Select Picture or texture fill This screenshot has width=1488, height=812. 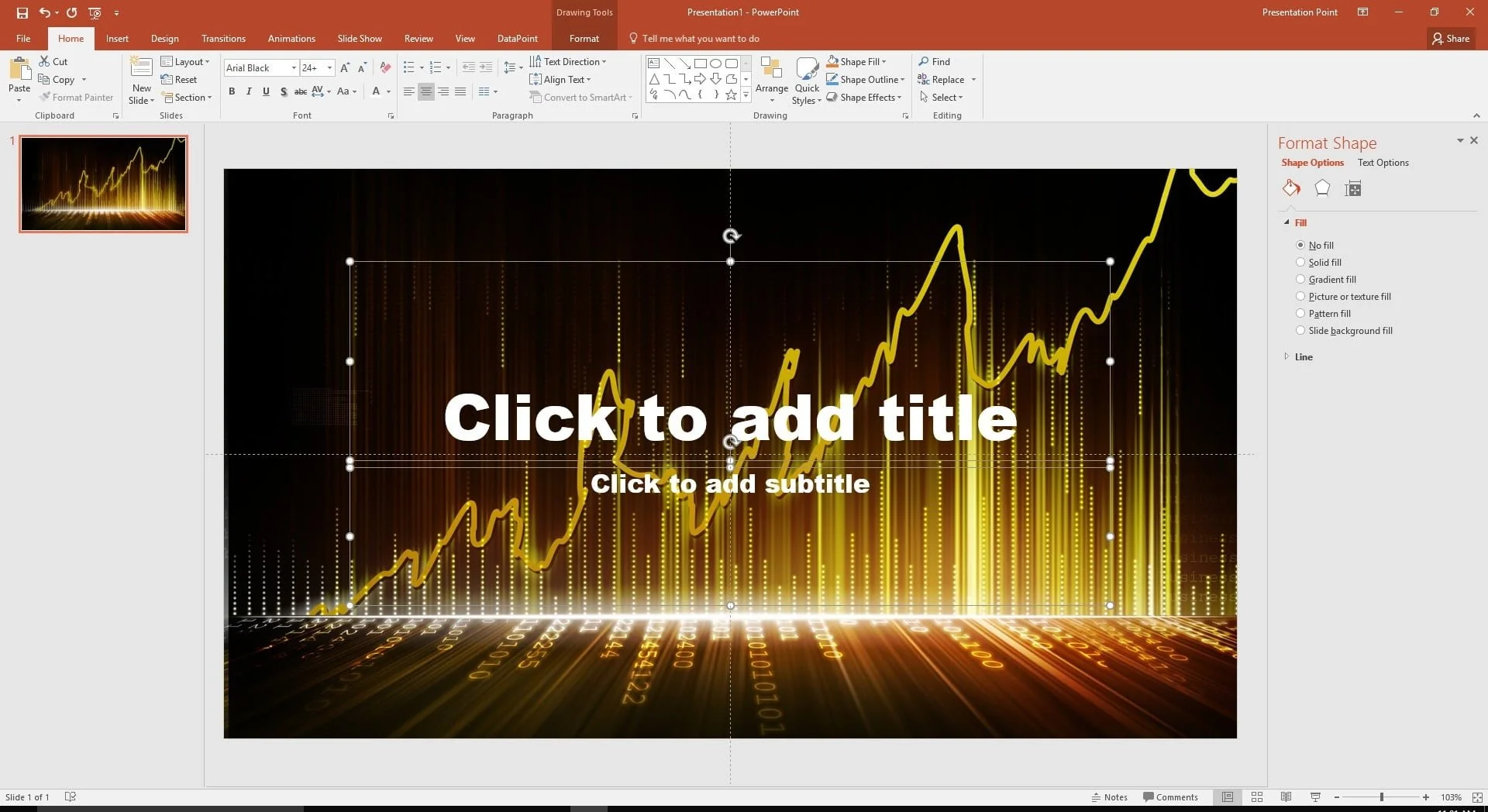(x=1300, y=296)
